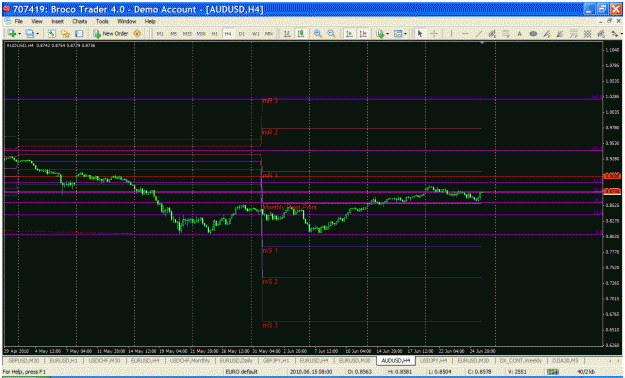Switch to the GBPUSD,M30 chart tab

coord(24,360)
